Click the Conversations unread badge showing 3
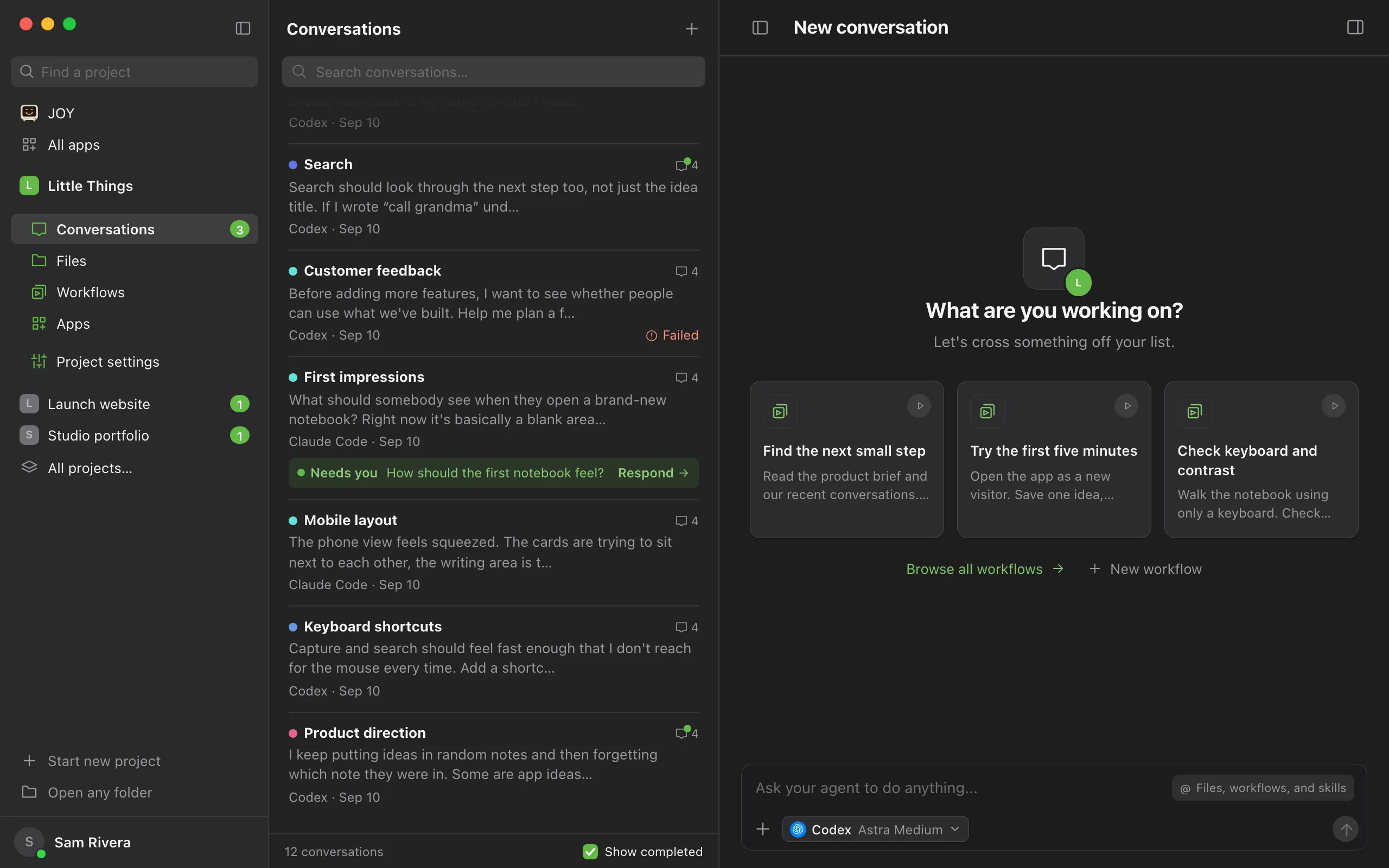This screenshot has width=1389, height=868. coord(240,229)
